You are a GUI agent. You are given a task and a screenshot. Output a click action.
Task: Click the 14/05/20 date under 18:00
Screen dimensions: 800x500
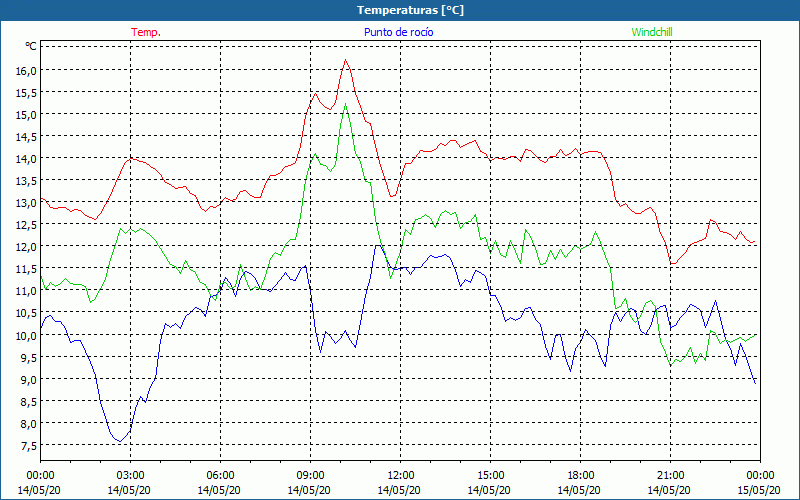tap(579, 490)
